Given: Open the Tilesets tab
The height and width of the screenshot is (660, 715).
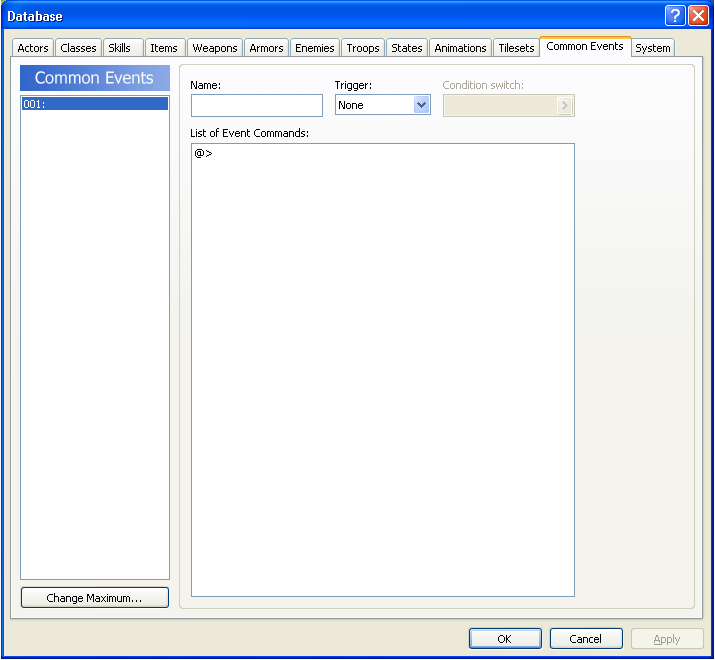Looking at the screenshot, I should pos(516,48).
